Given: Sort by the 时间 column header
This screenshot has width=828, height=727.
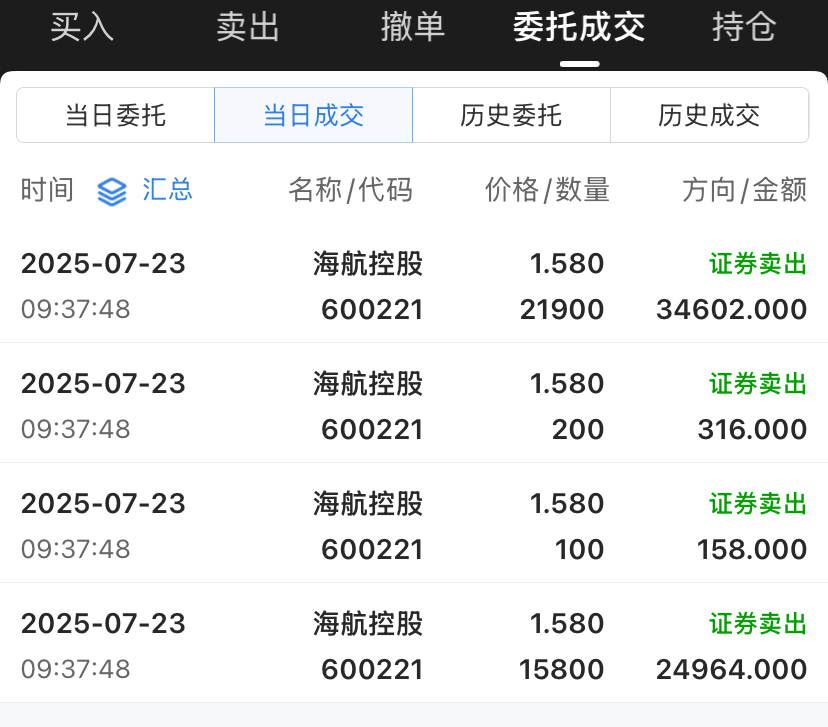Looking at the screenshot, I should point(47,190).
